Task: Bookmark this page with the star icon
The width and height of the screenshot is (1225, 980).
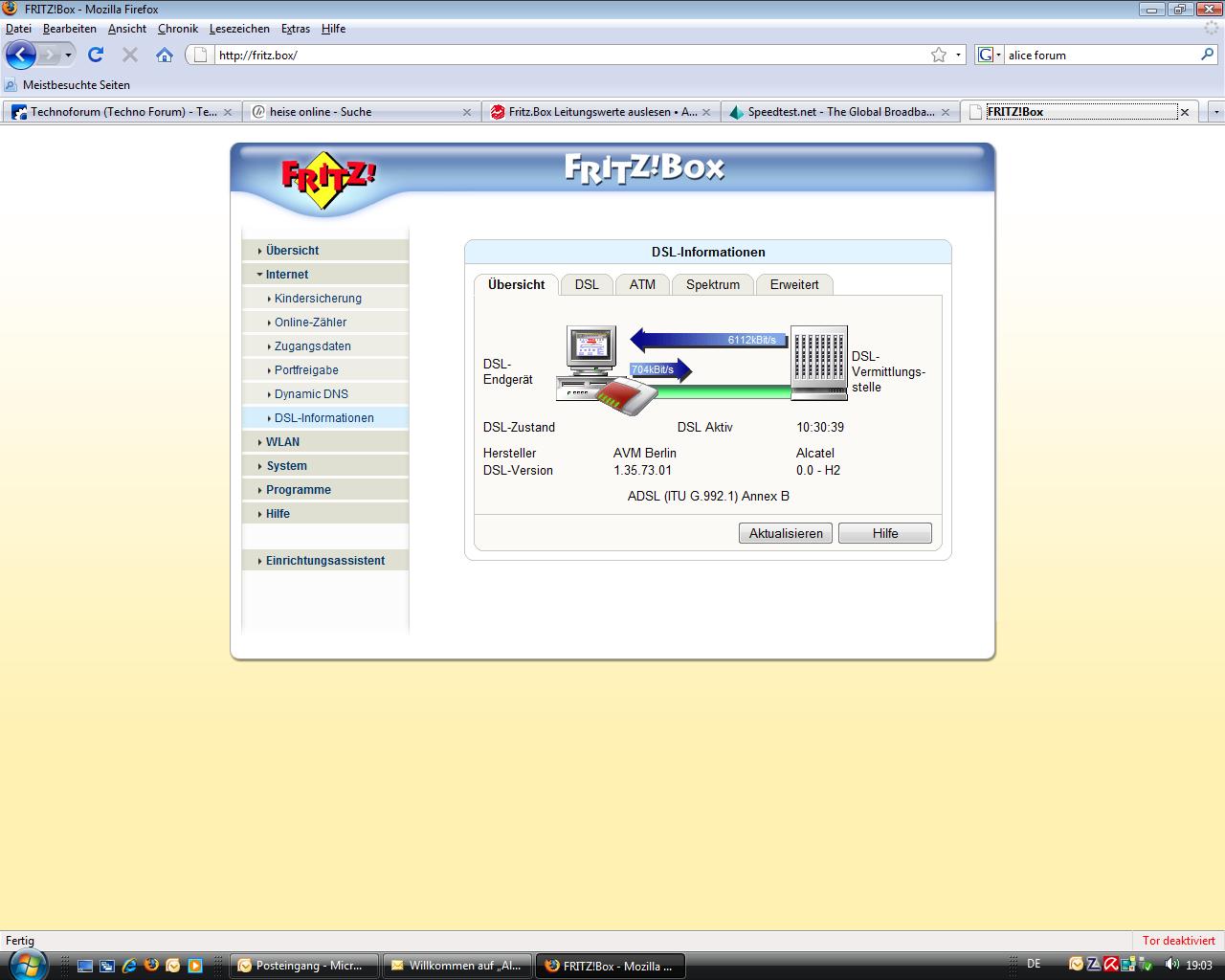Action: (939, 55)
